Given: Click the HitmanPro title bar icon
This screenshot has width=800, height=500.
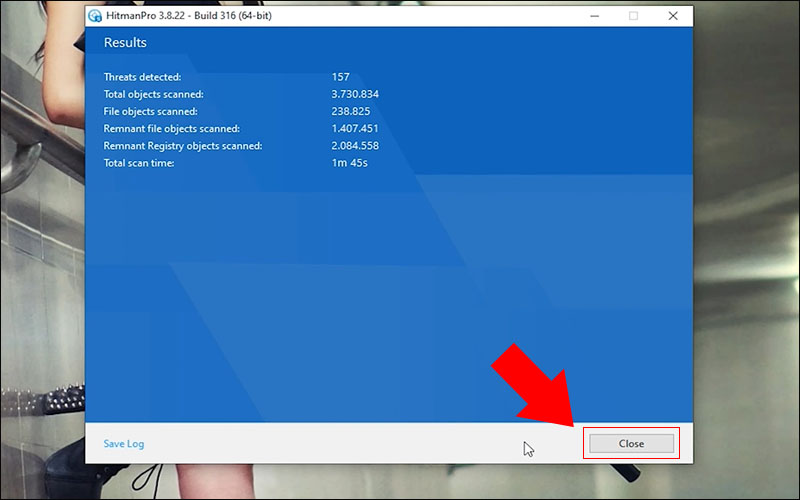Looking at the screenshot, I should (x=95, y=16).
